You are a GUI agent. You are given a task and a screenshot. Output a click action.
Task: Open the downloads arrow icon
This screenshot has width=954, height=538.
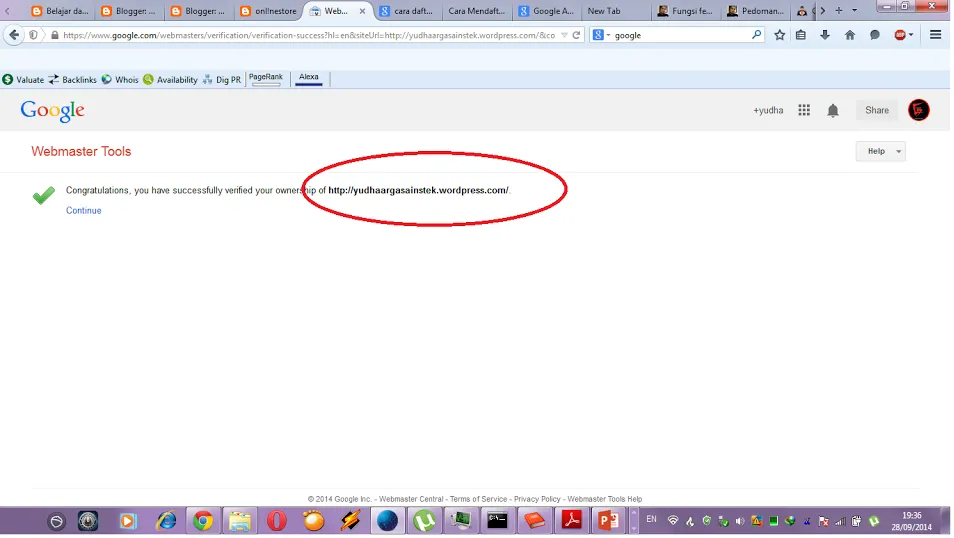point(825,35)
